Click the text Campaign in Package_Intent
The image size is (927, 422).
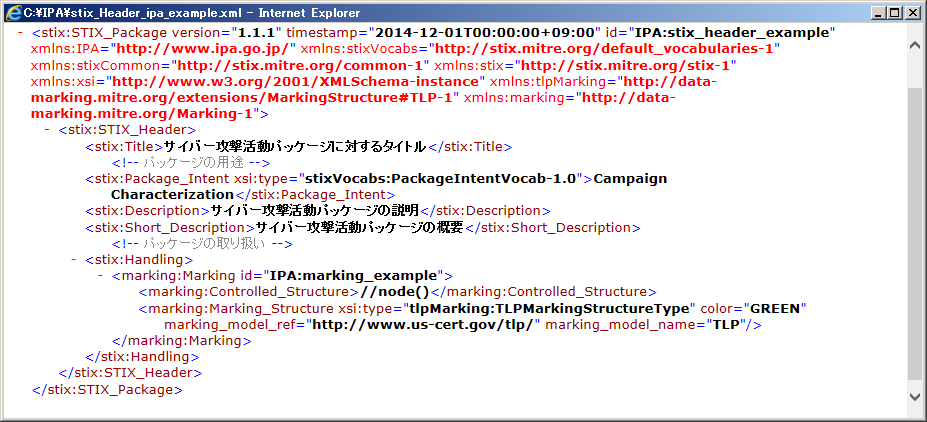pos(630,178)
